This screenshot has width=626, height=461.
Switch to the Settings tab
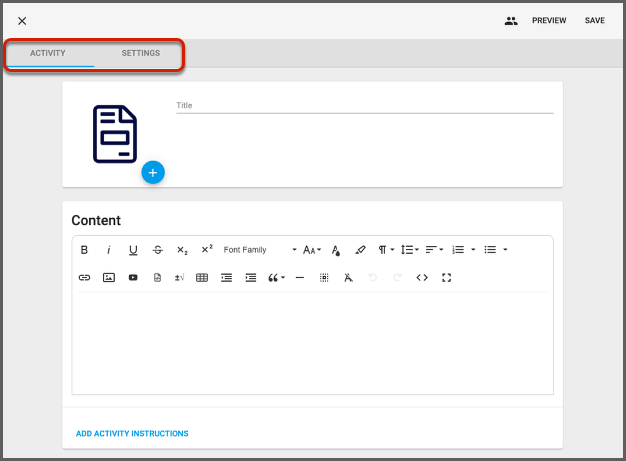point(140,53)
